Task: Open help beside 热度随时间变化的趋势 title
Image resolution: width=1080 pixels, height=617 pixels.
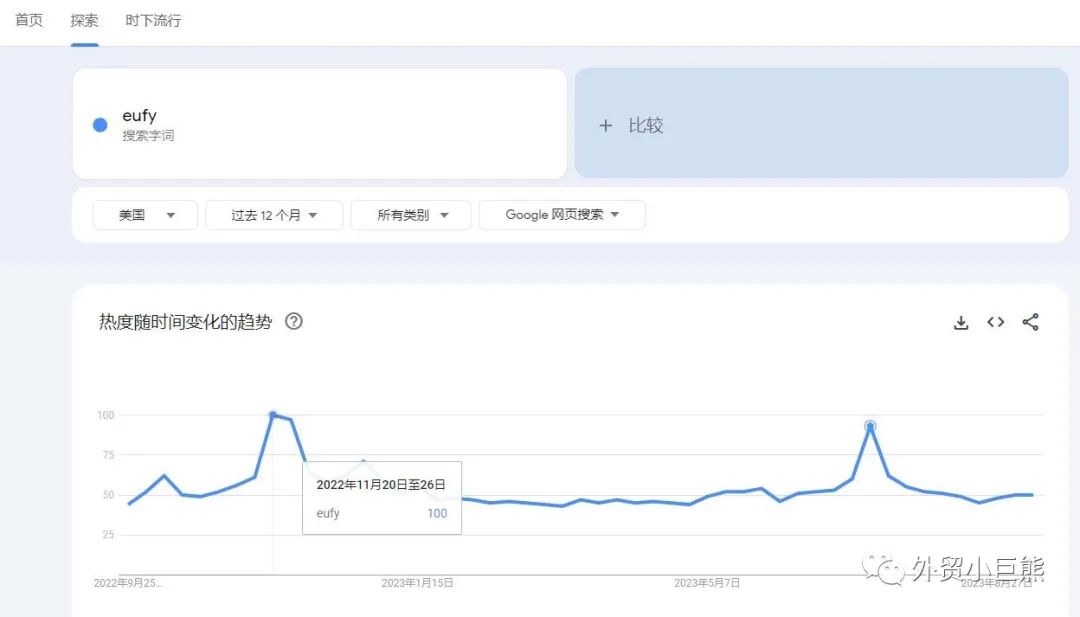Action: [293, 322]
